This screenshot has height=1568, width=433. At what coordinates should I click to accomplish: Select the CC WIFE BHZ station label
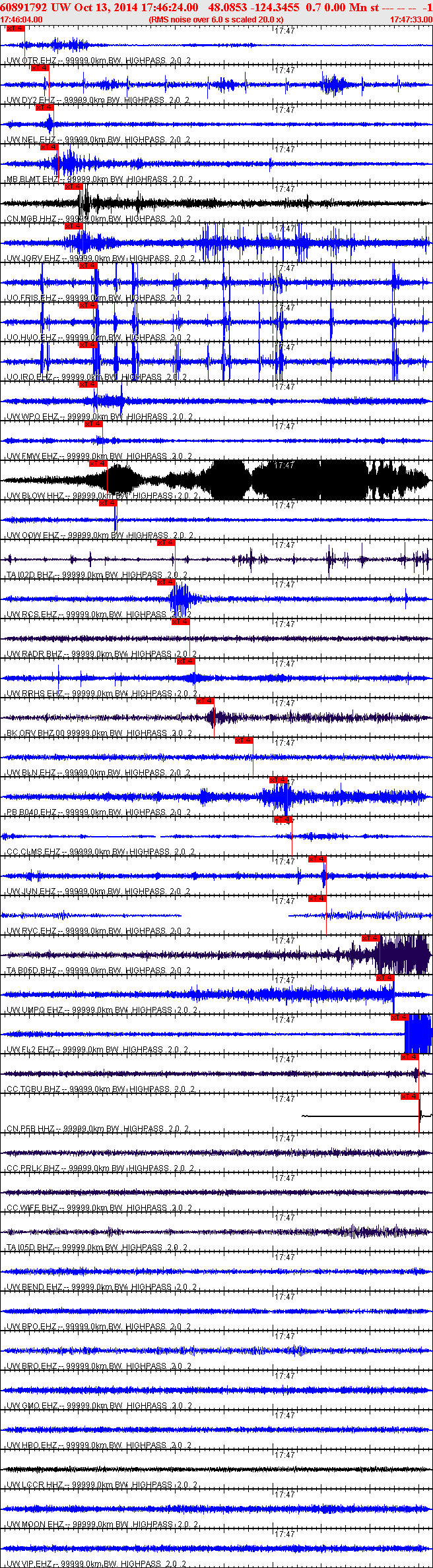pyautogui.click(x=32, y=1208)
